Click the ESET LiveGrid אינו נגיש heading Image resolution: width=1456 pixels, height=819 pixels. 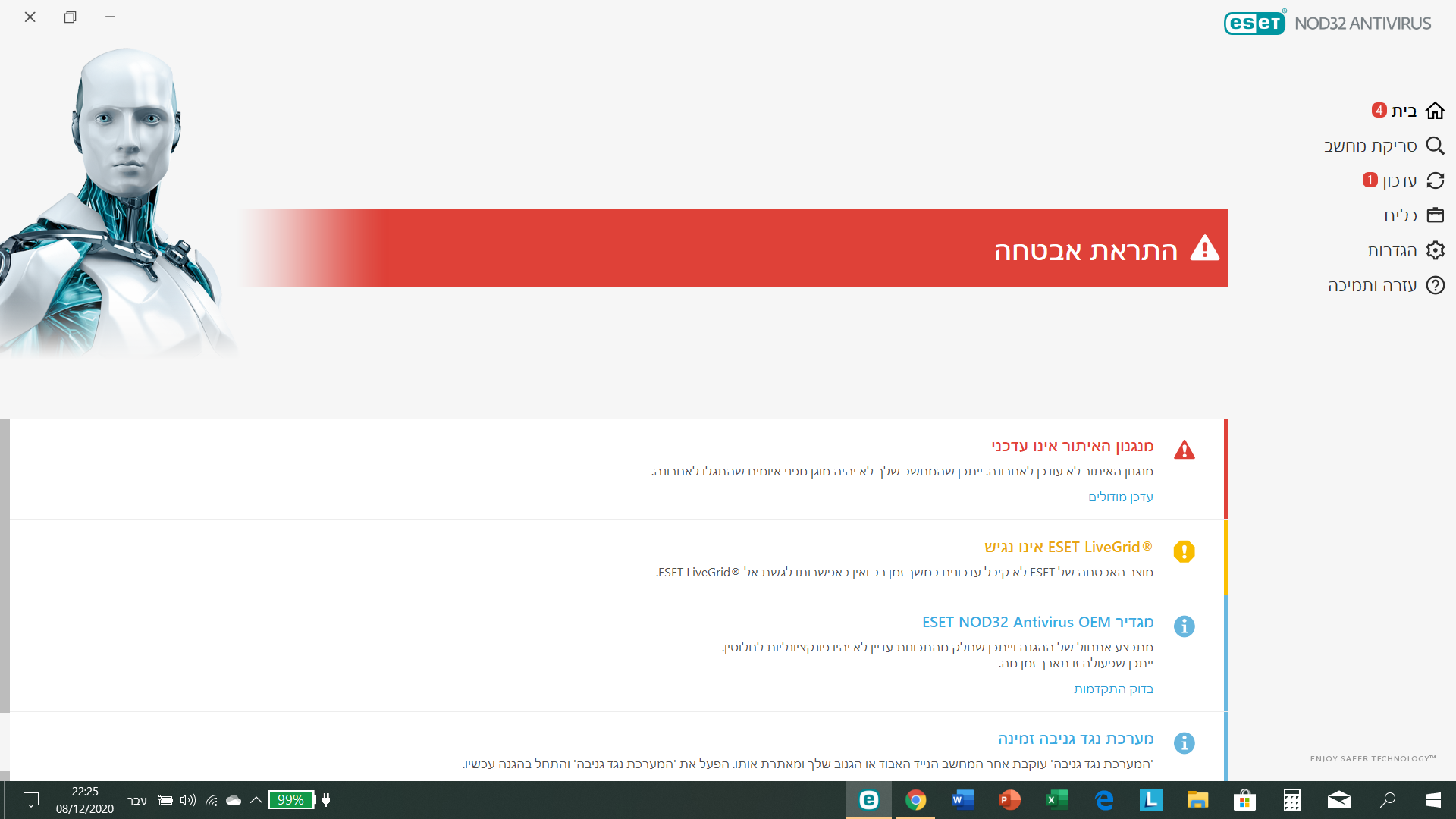tap(1068, 547)
